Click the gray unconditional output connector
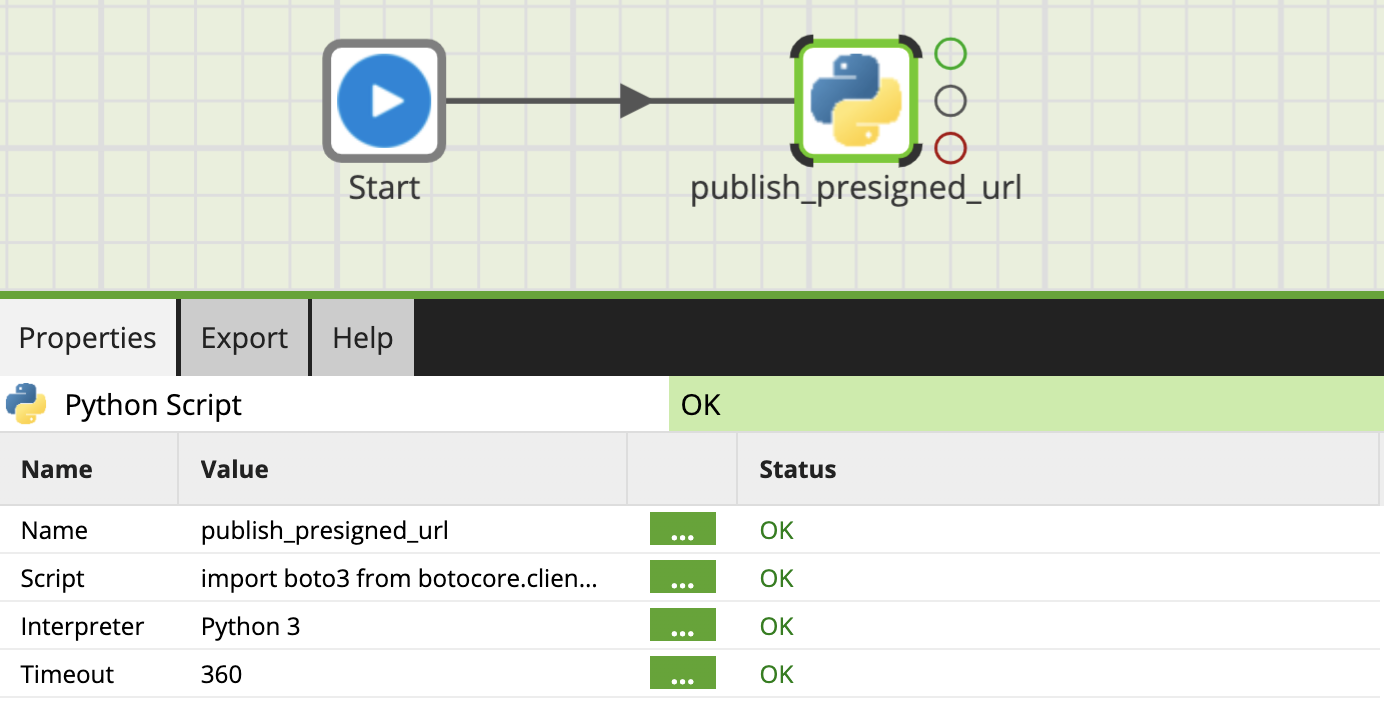 tap(950, 101)
